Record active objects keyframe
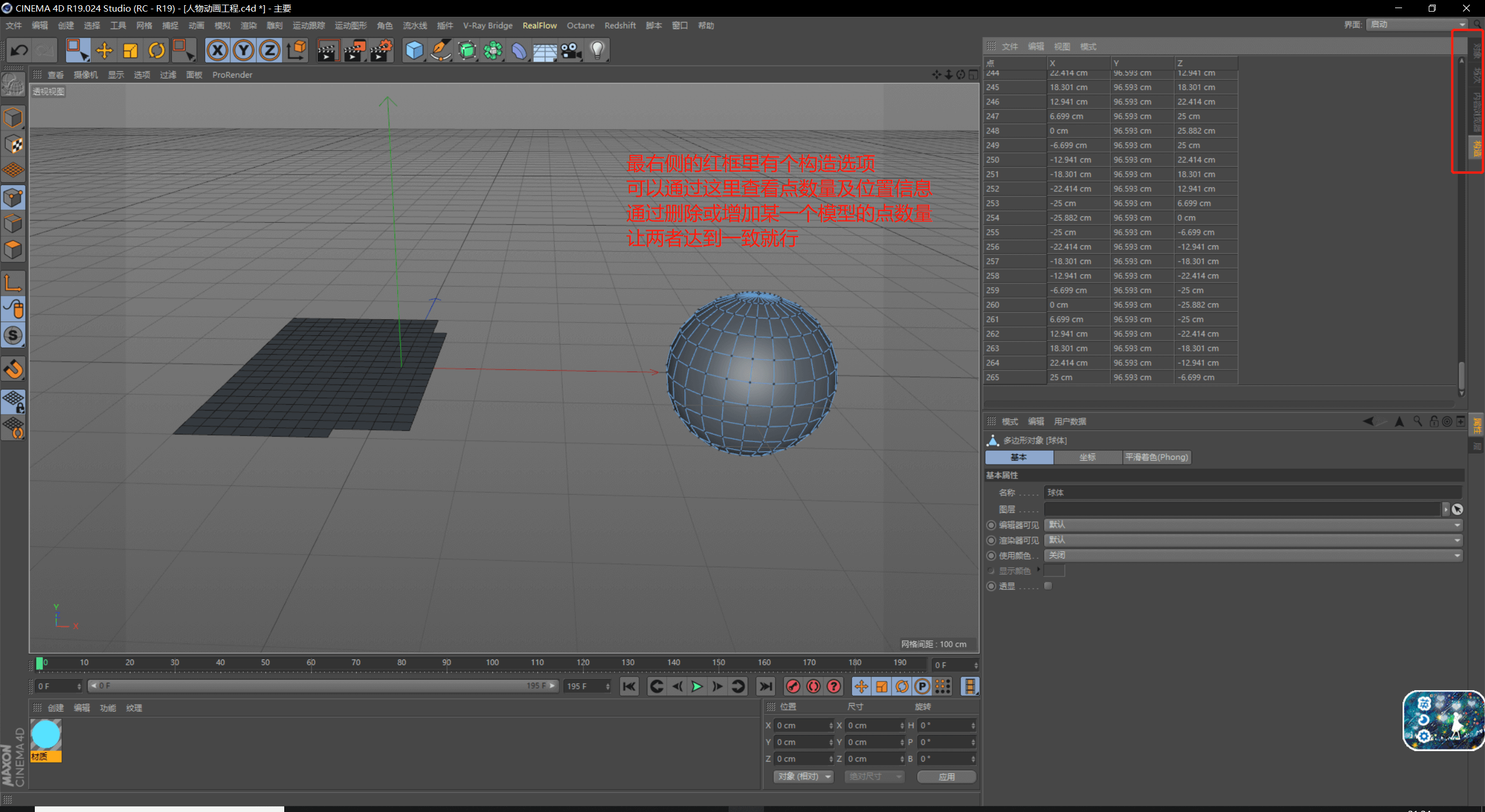 click(793, 687)
